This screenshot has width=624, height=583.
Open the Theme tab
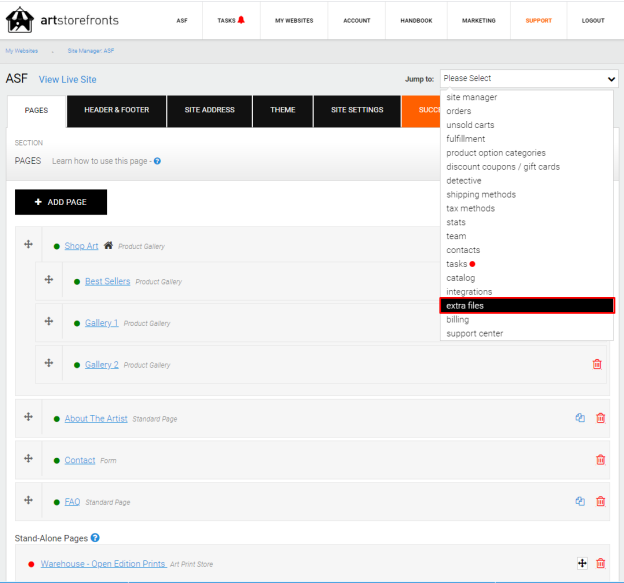283,110
